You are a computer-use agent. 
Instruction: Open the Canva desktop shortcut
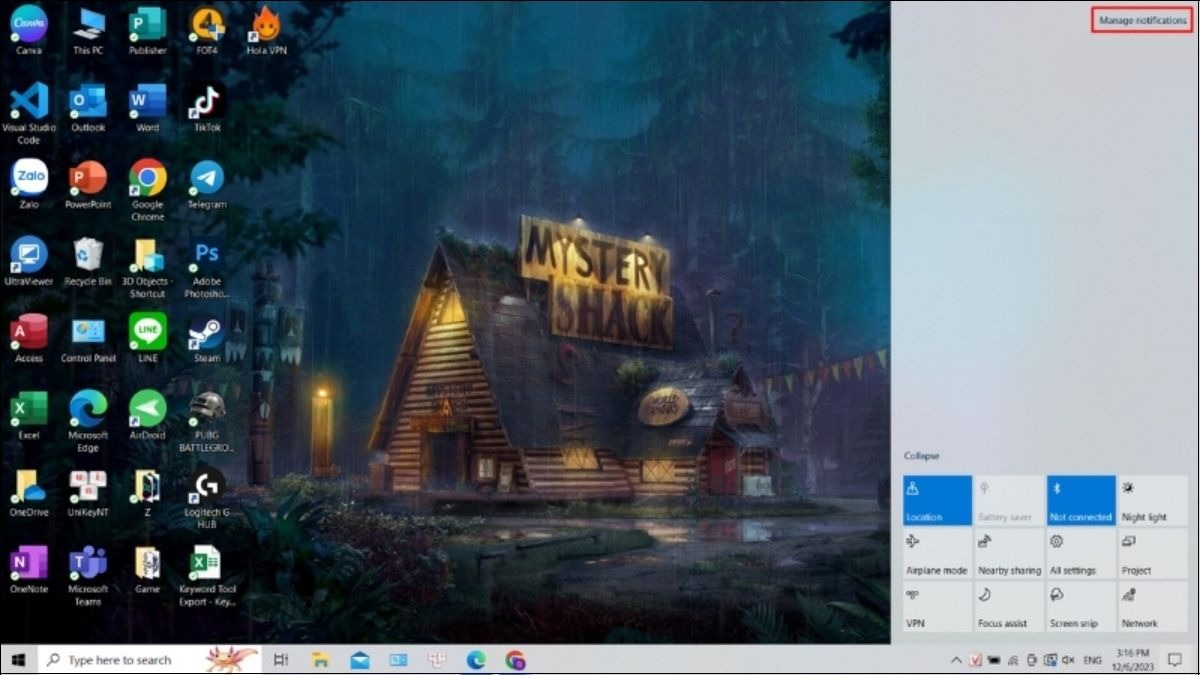point(28,29)
